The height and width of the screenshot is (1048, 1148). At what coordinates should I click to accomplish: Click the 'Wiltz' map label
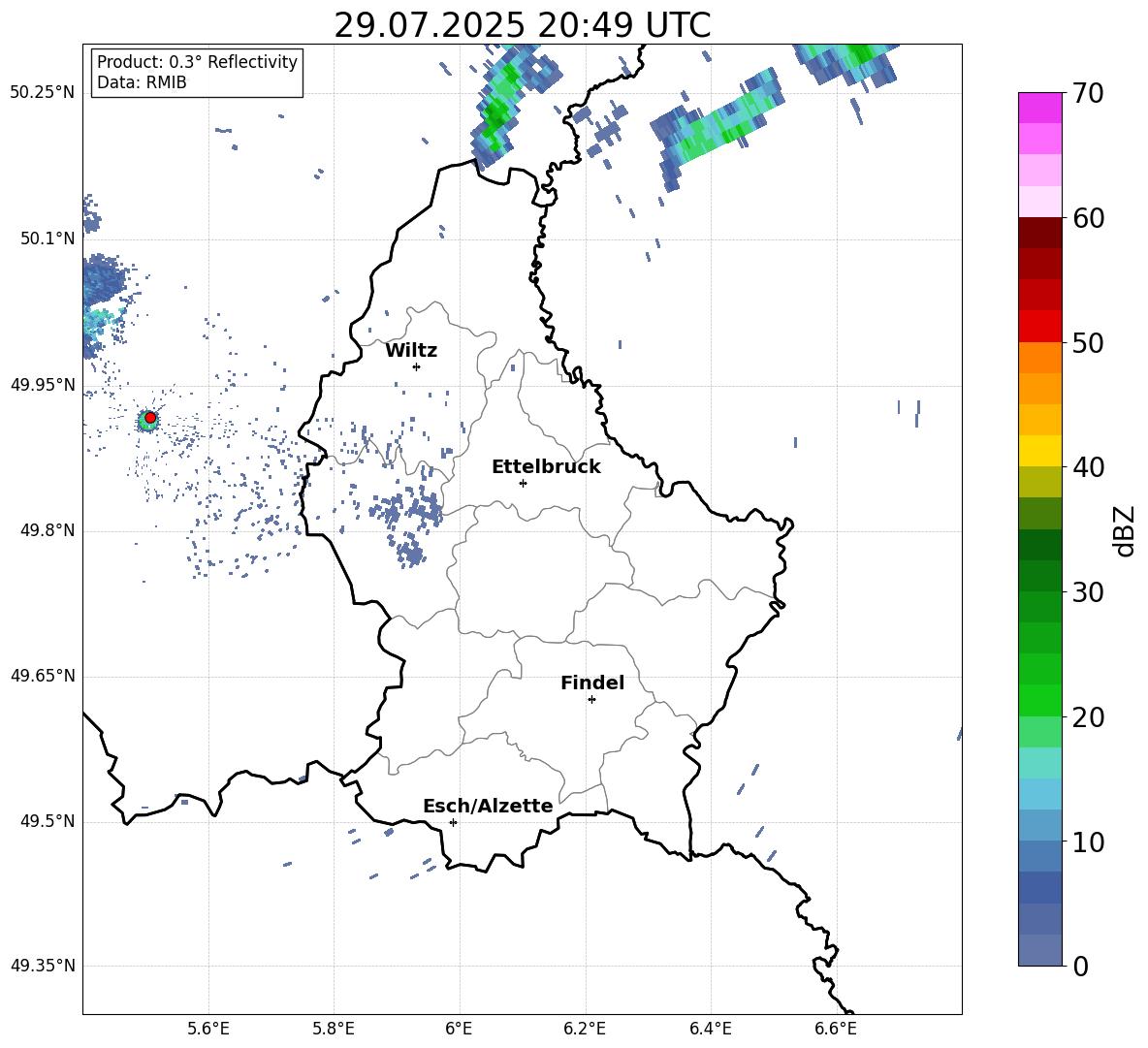click(x=411, y=351)
